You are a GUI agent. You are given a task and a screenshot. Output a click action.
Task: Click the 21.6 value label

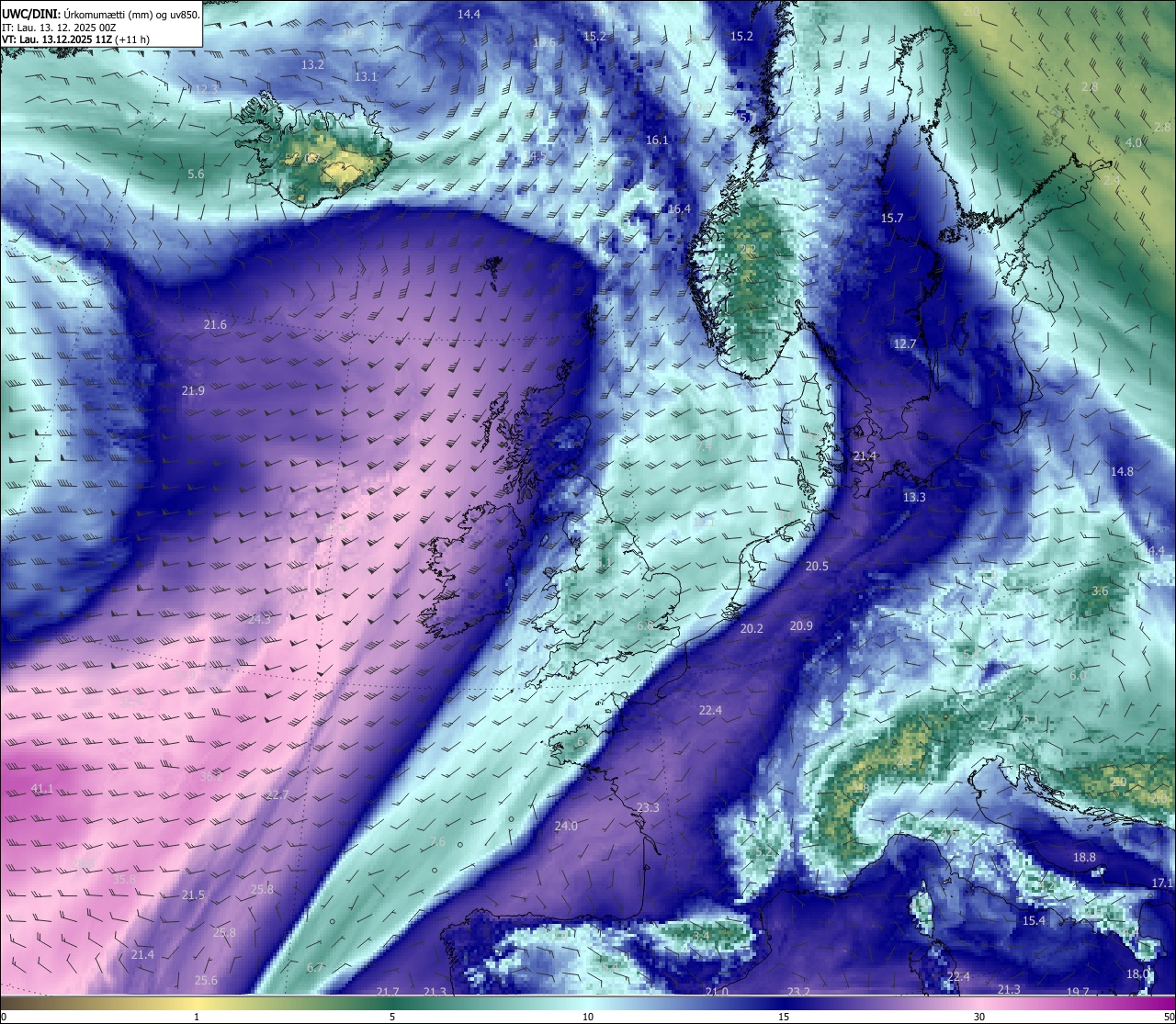(215, 324)
